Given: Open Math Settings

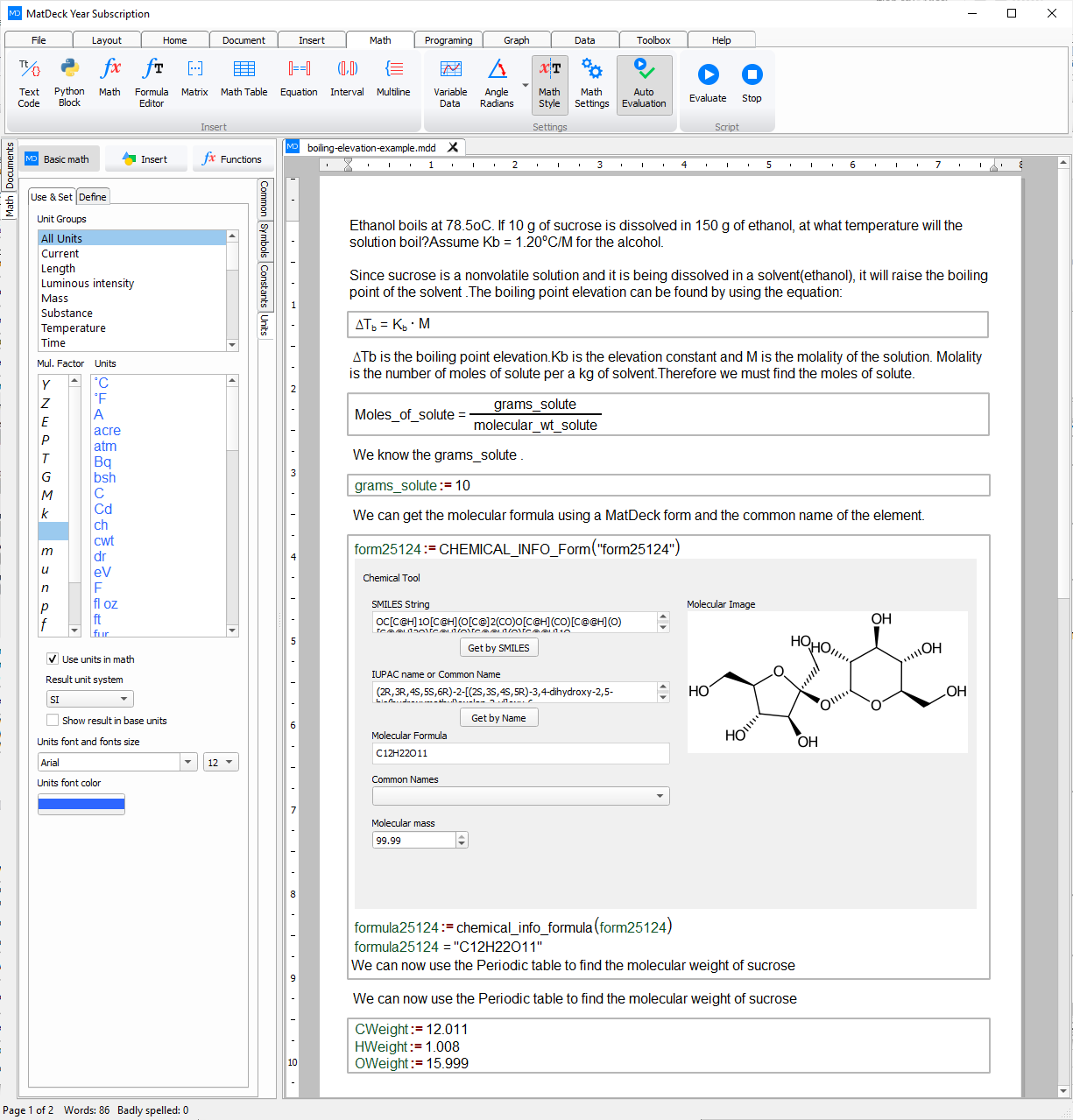Looking at the screenshot, I should coord(591,84).
